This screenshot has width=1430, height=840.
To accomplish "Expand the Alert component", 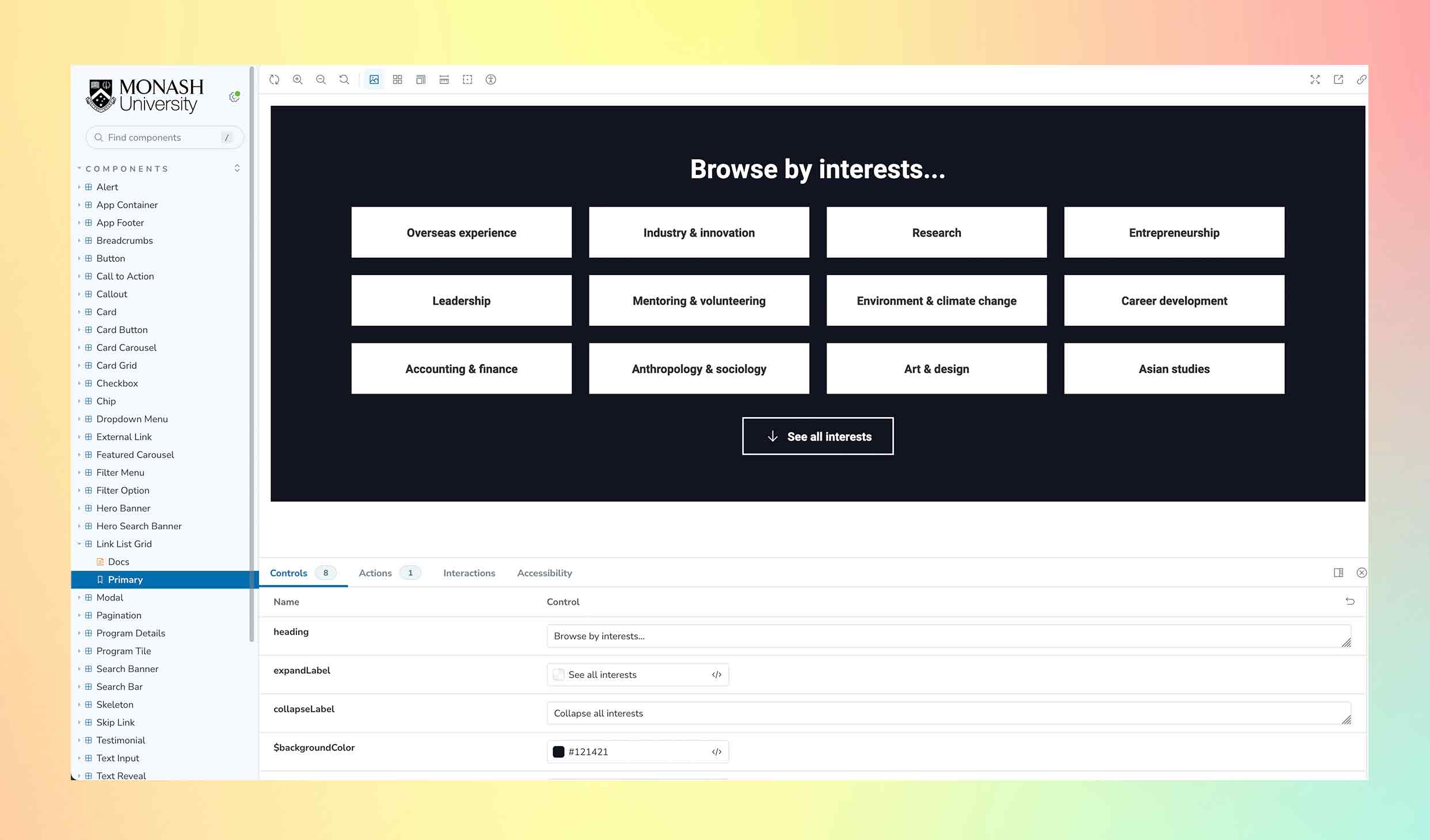I will click(x=107, y=187).
